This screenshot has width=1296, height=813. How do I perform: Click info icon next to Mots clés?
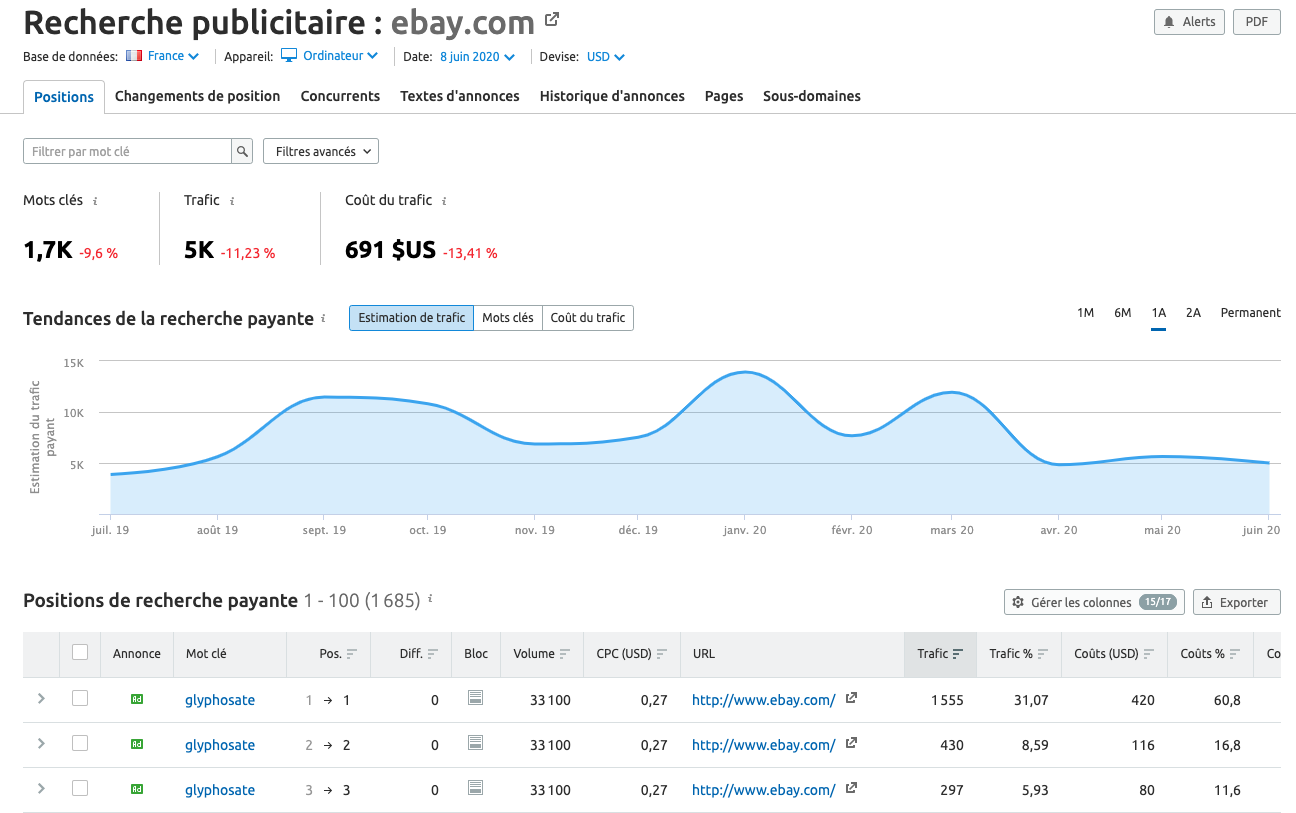(95, 201)
